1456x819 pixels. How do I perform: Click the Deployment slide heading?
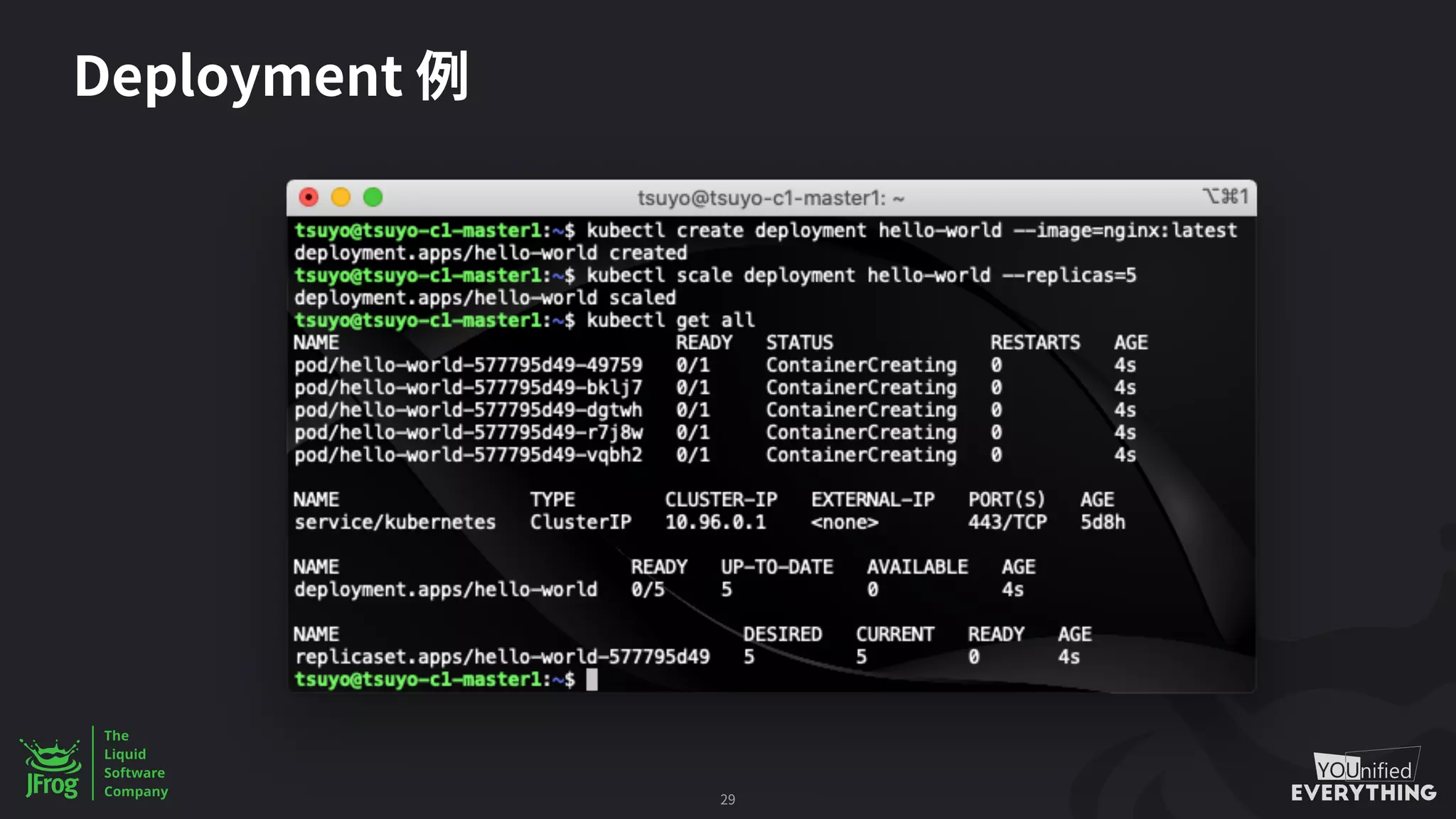(271, 75)
